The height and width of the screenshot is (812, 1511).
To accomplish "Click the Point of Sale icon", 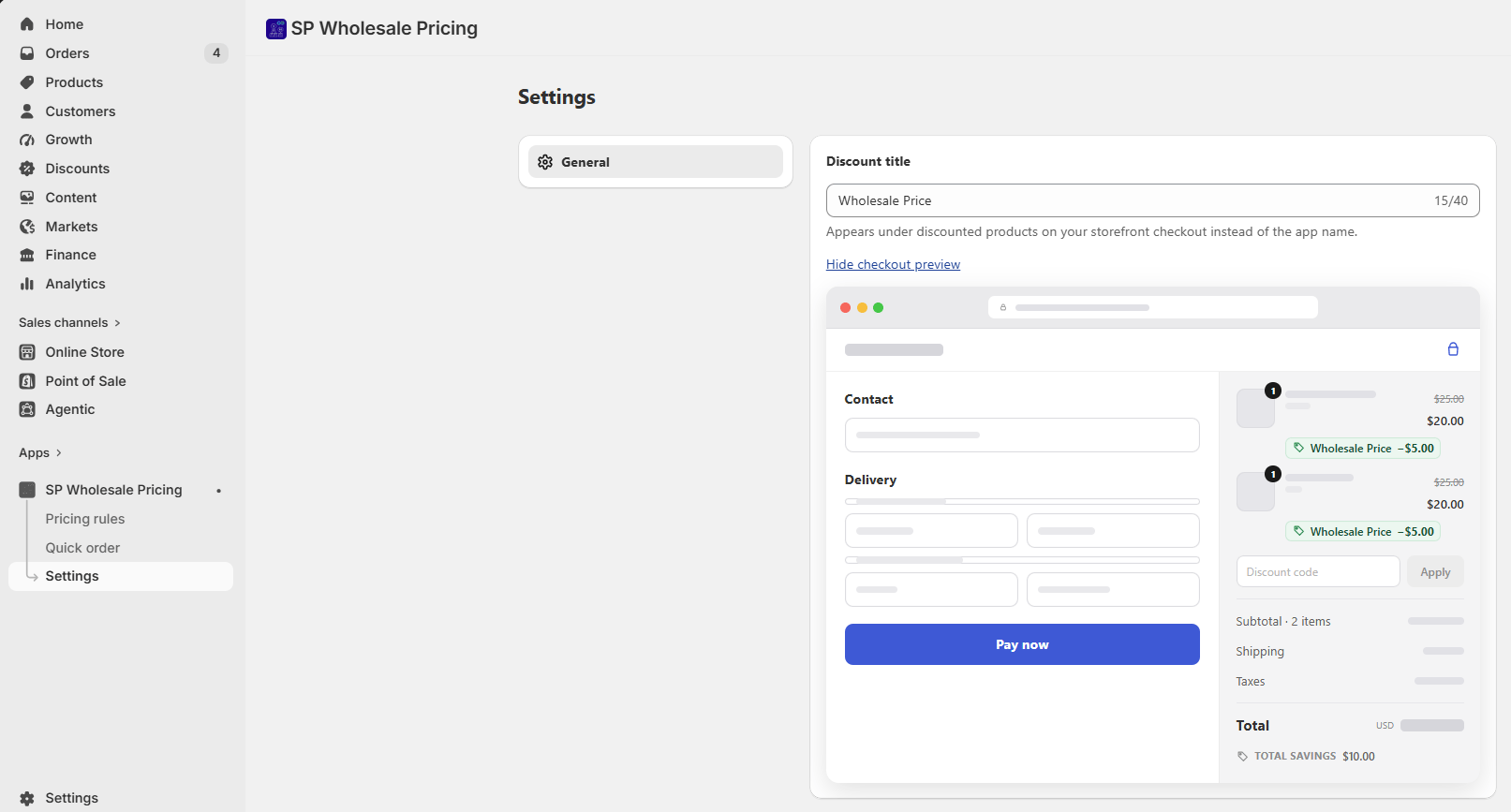I will click(x=27, y=381).
